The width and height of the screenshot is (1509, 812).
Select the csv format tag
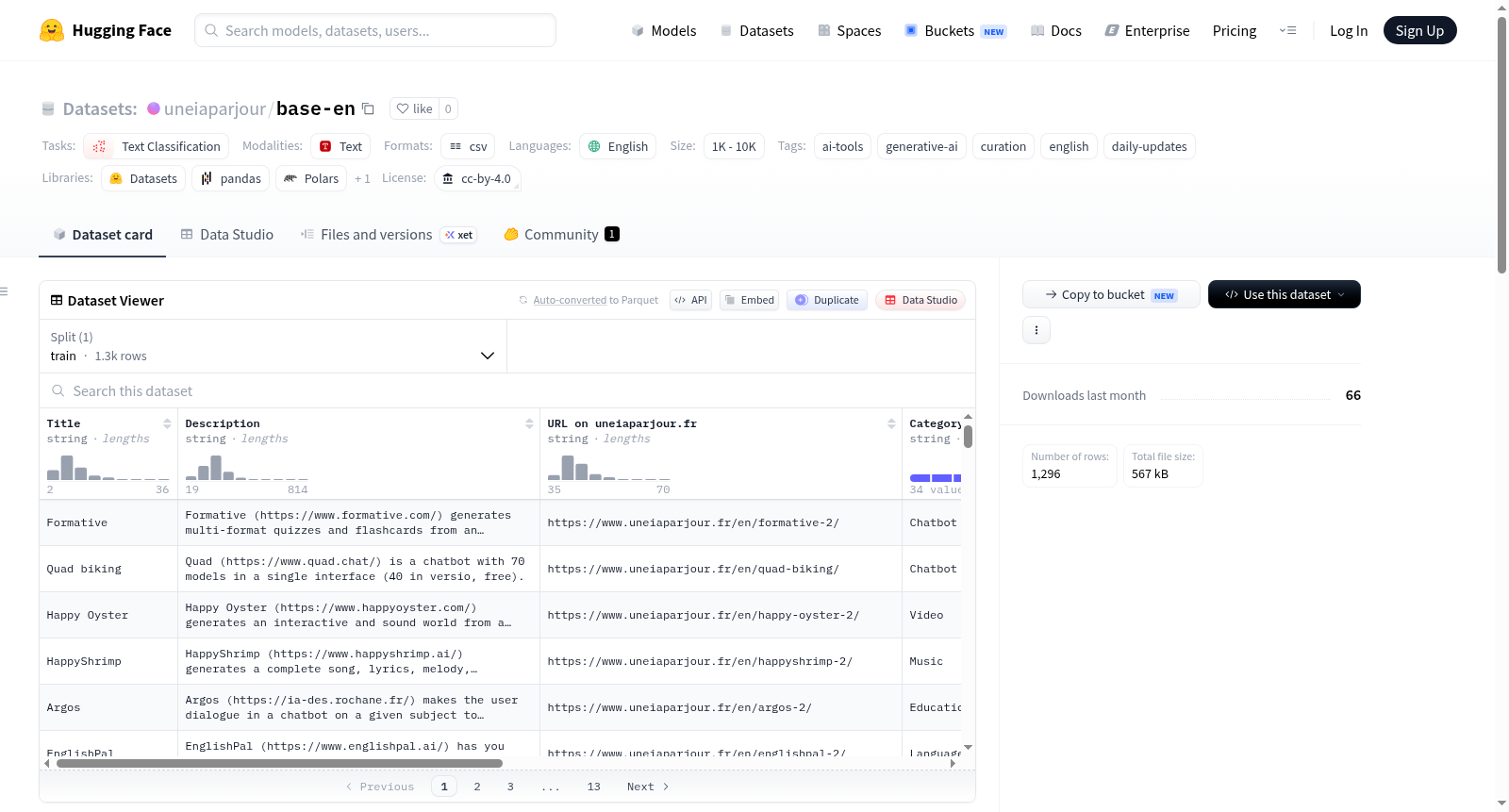tap(468, 146)
